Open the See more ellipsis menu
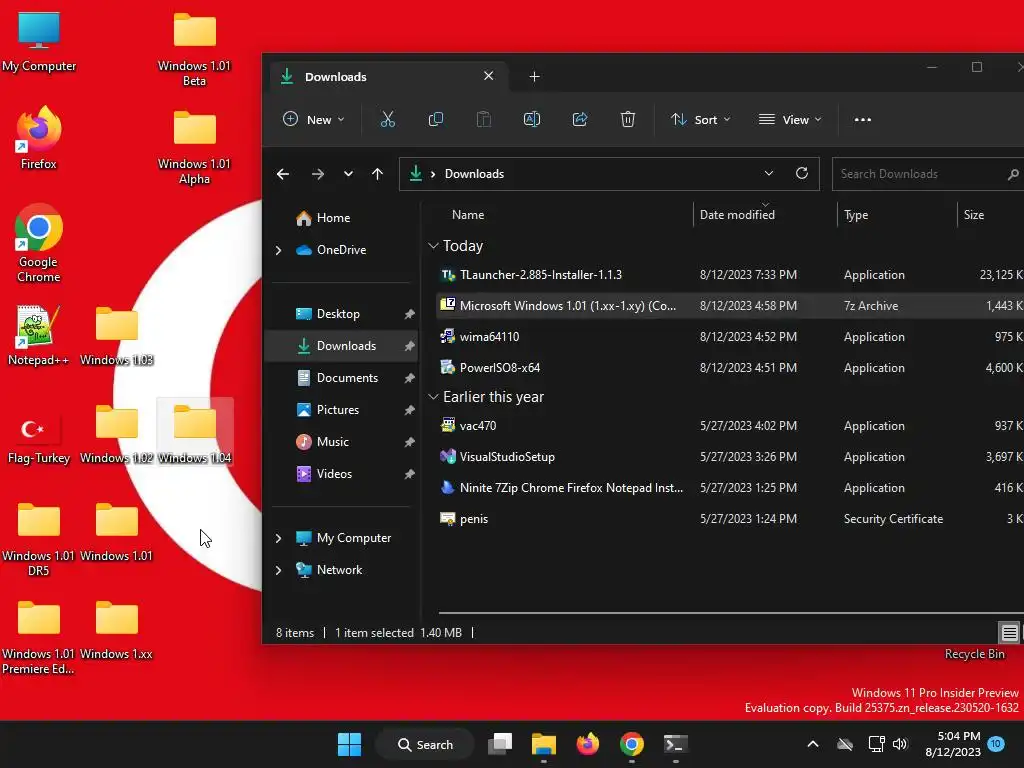This screenshot has height=768, width=1024. coord(863,120)
